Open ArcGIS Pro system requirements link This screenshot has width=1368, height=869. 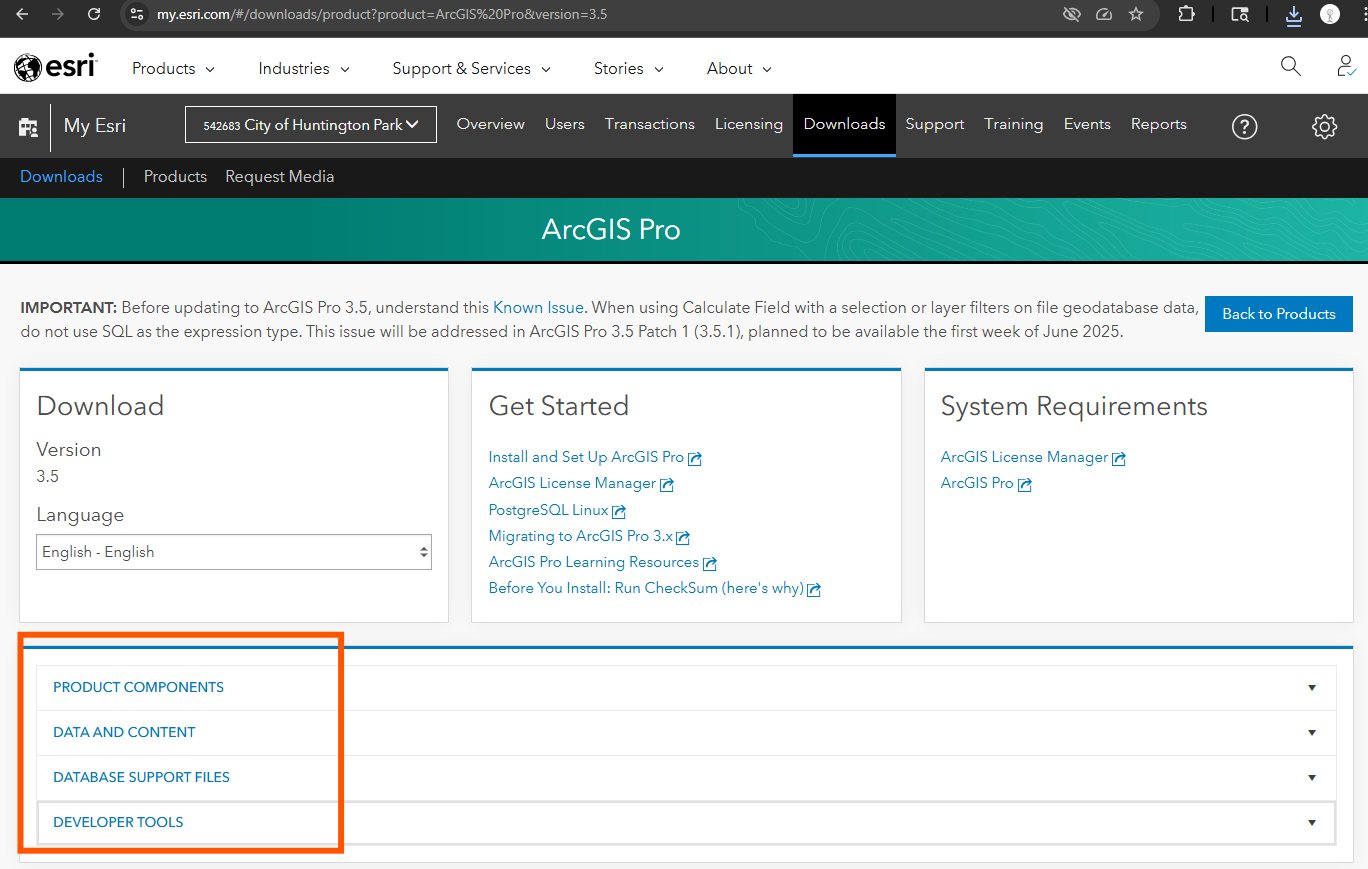[x=977, y=483]
